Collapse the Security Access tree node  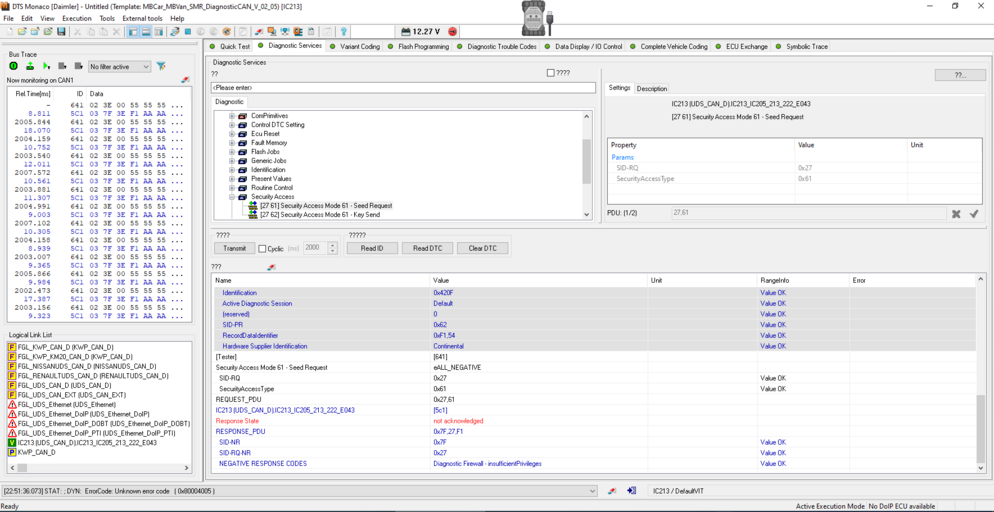232,196
